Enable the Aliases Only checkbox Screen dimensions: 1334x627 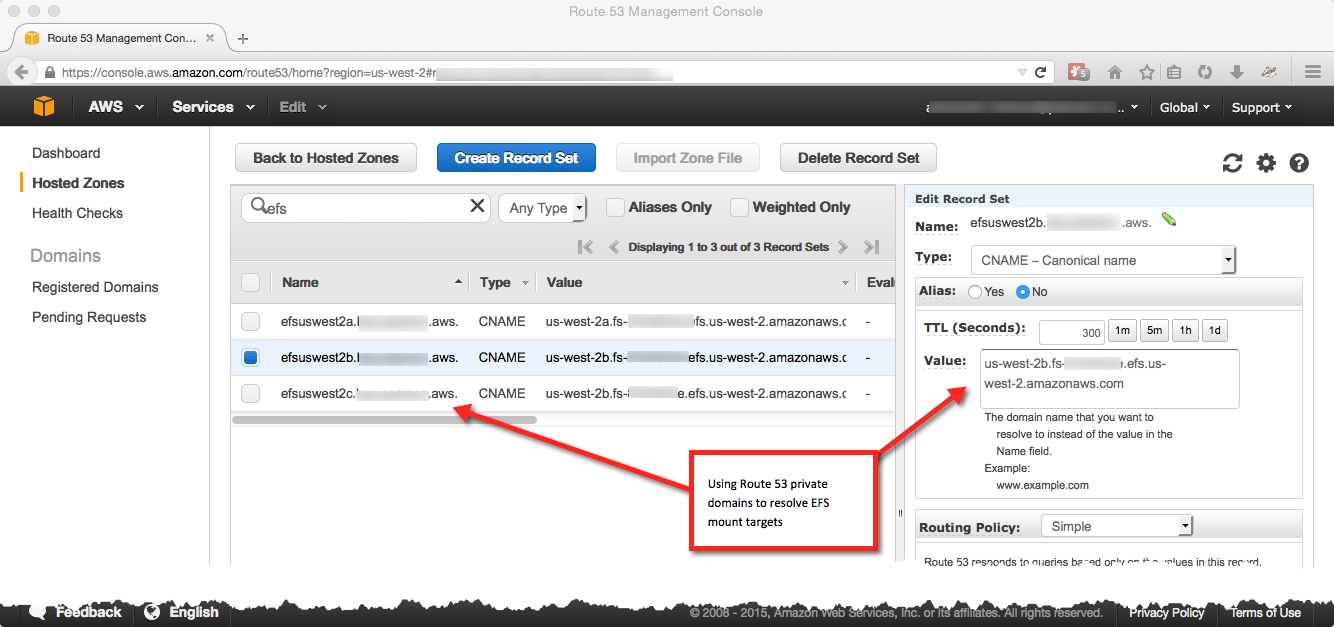click(x=616, y=207)
